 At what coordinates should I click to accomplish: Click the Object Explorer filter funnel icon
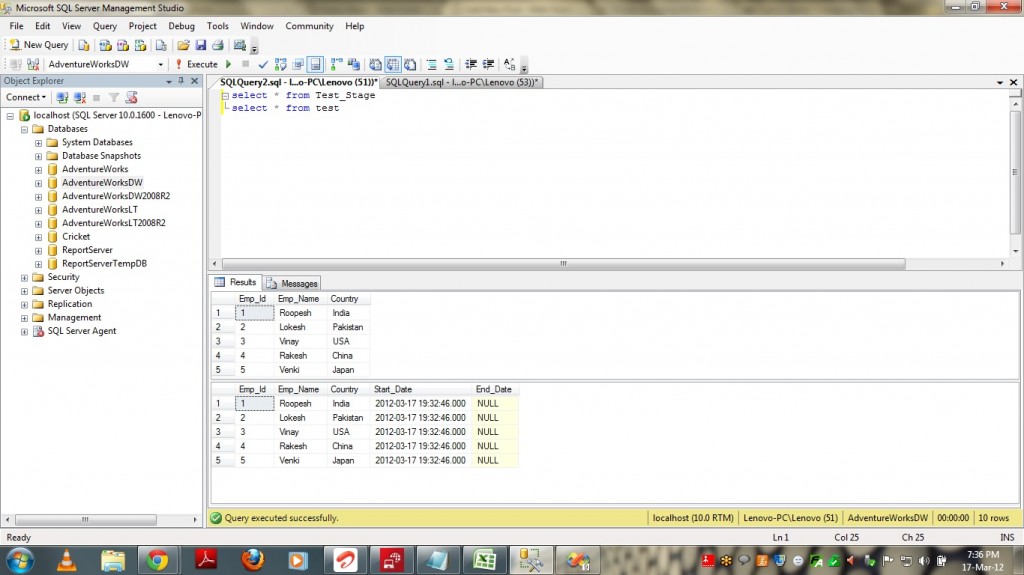tap(114, 97)
